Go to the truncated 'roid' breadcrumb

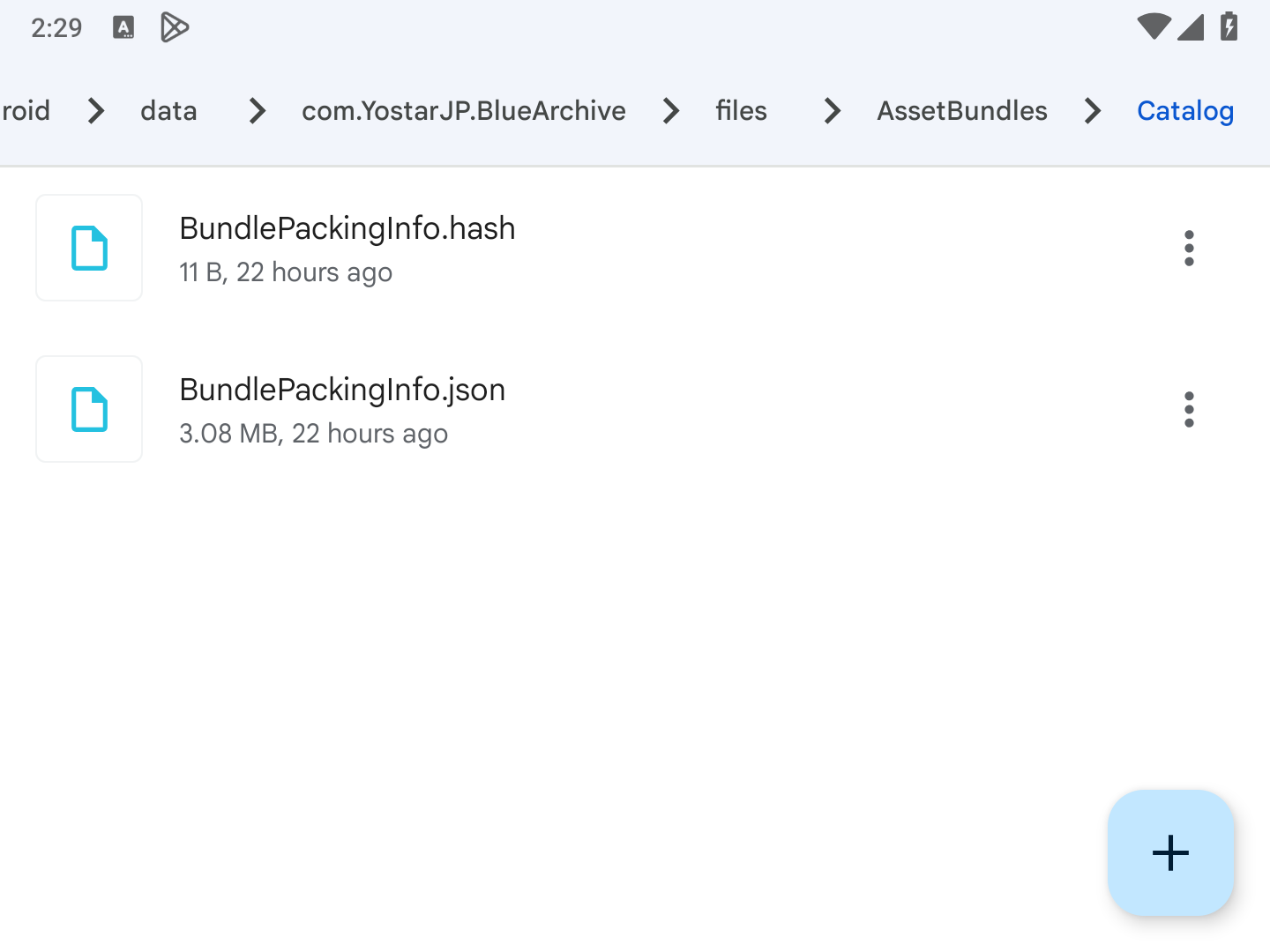26,111
